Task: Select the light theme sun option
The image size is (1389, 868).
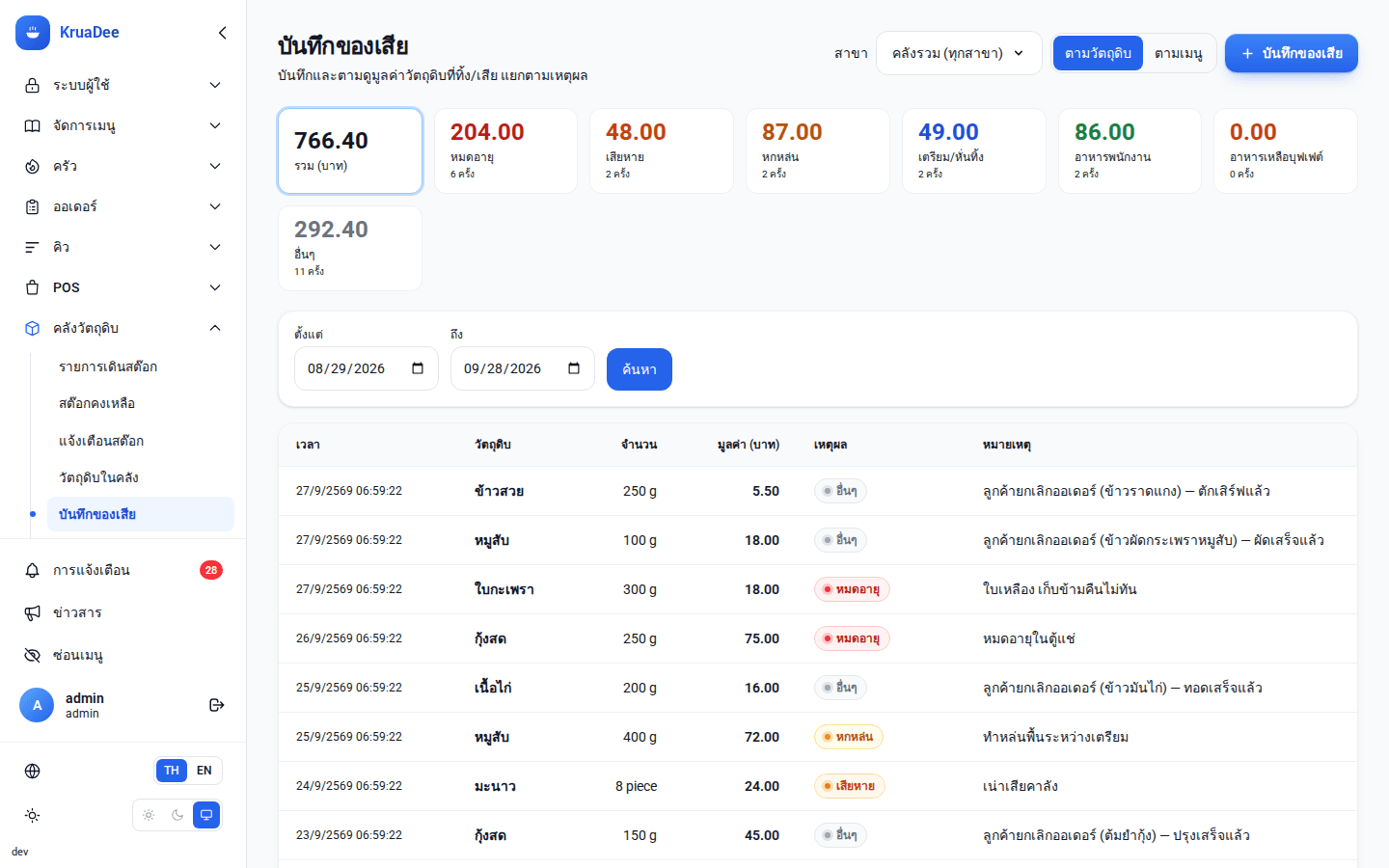Action: tap(149, 815)
